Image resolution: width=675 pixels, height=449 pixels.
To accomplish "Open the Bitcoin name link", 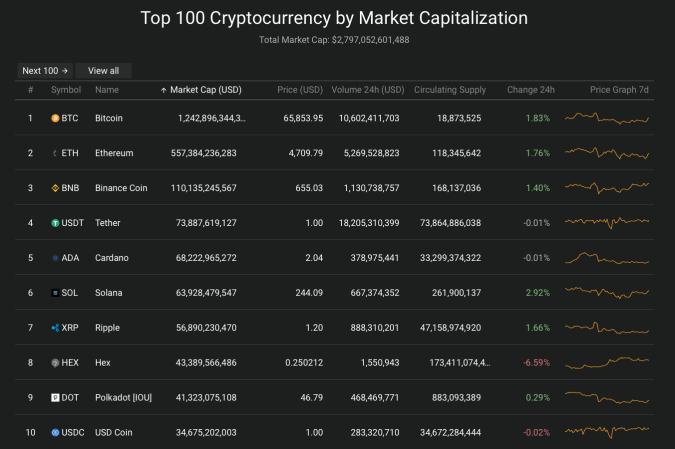I will click(108, 118).
